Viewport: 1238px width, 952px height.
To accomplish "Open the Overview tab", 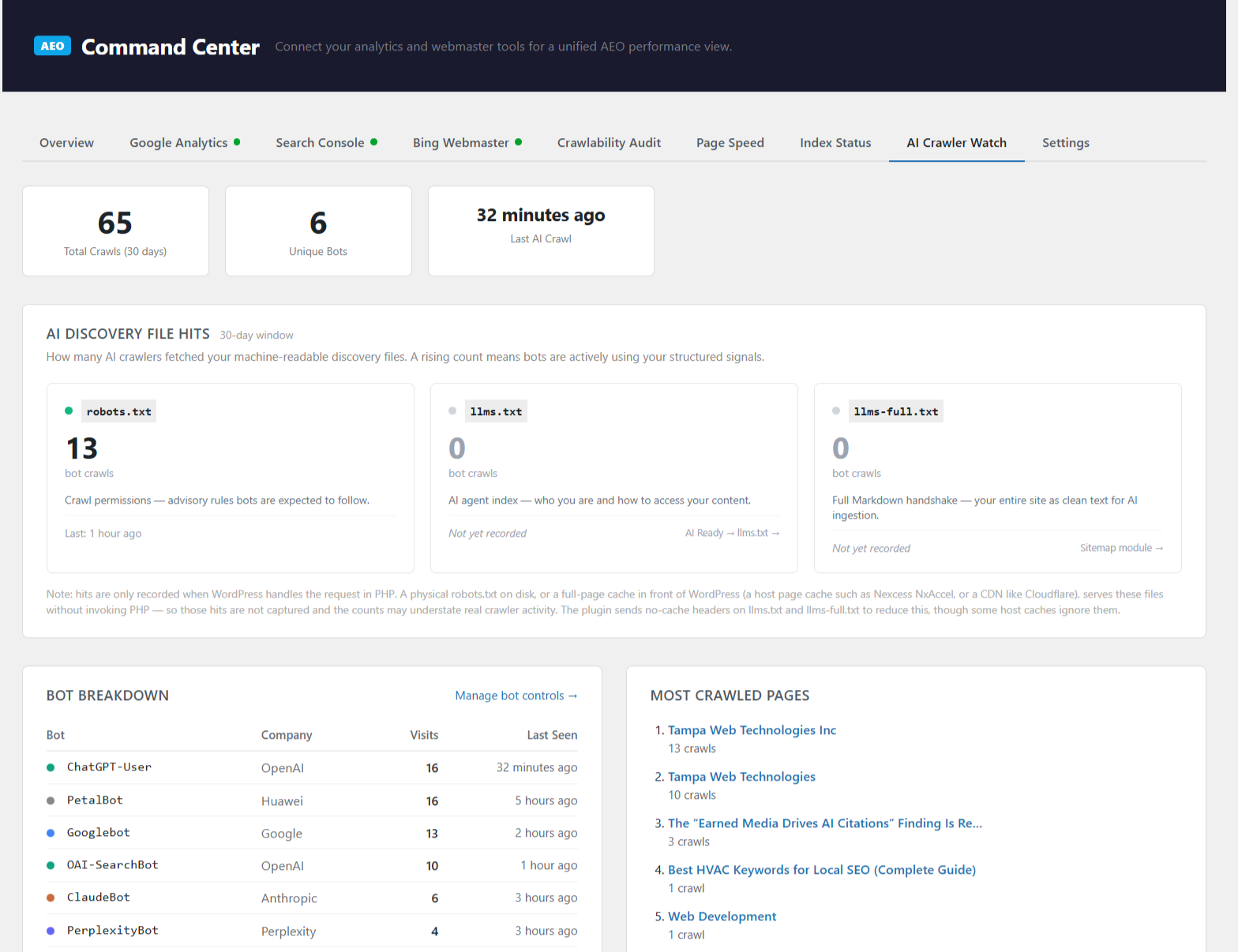I will pyautogui.click(x=66, y=143).
